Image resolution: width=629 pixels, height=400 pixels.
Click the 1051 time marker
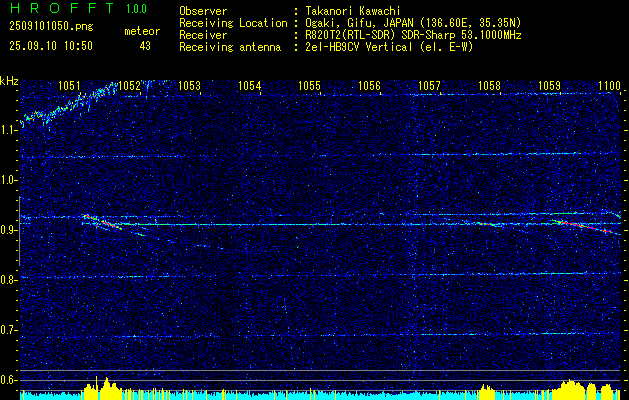pyautogui.click(x=69, y=85)
